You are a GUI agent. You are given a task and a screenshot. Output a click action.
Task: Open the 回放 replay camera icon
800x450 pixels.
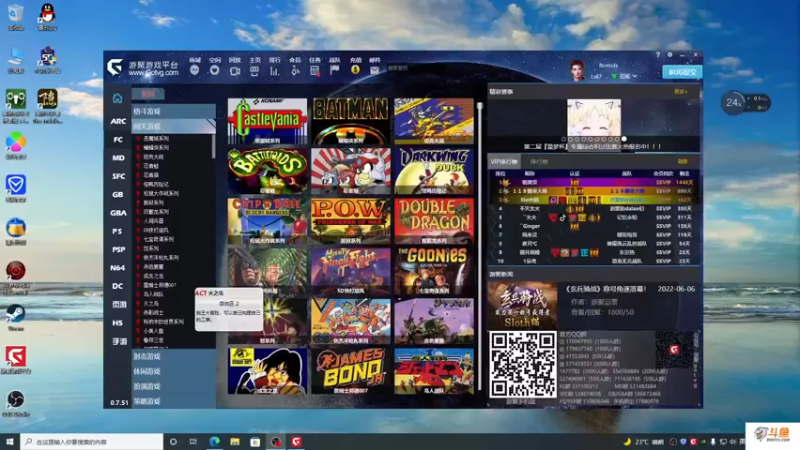coord(235,71)
